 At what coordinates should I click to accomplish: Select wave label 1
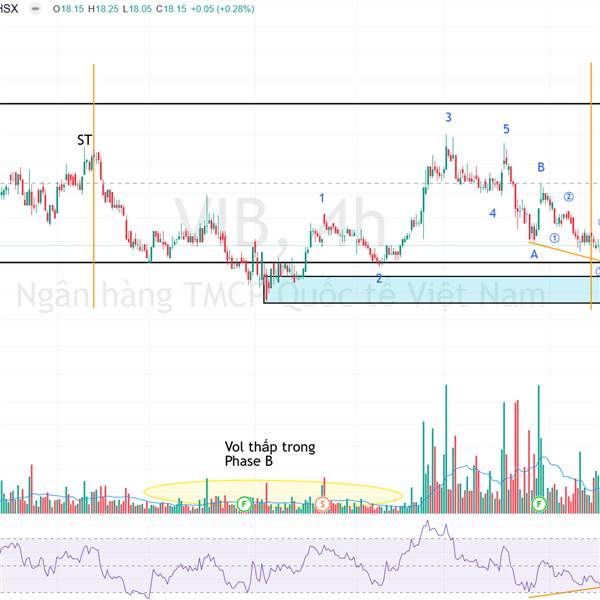[322, 198]
